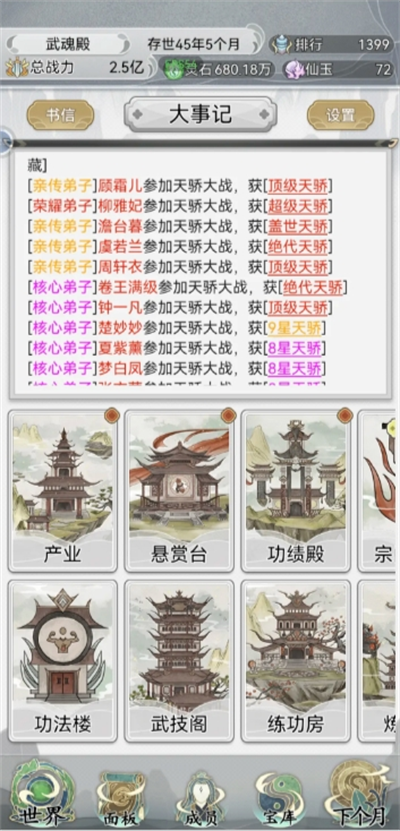The height and width of the screenshot is (831, 400).
Task: Click the 9星天骄 link for 楚妙妙
Action: (295, 328)
